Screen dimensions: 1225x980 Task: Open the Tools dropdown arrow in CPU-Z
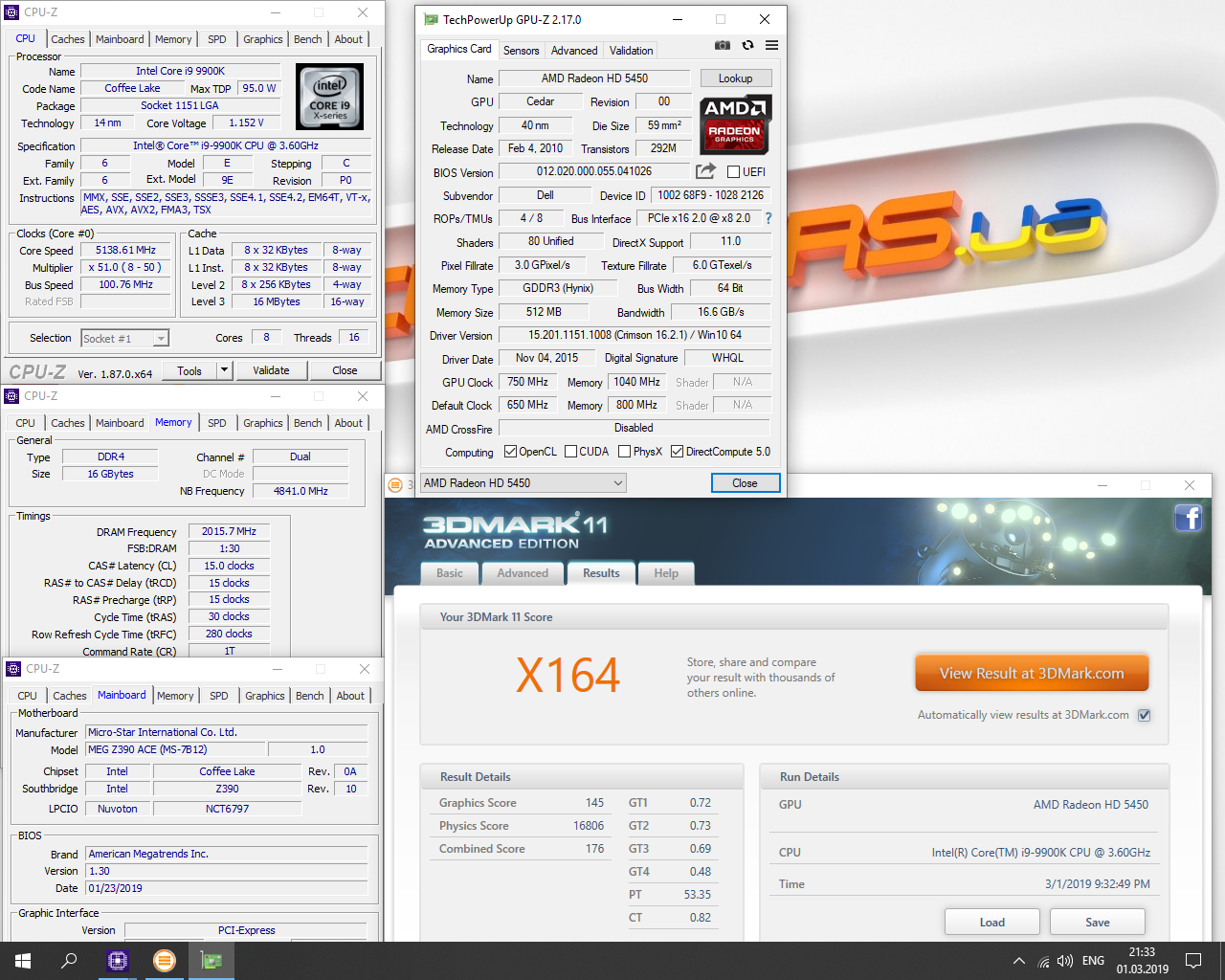pos(224,370)
